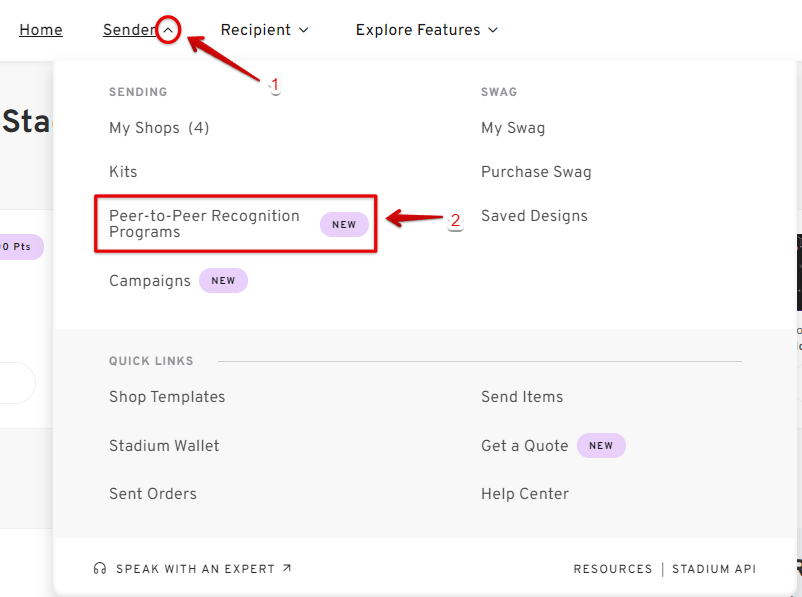Click the NEW badge beside Get a Quote
The image size is (802, 597).
click(601, 445)
